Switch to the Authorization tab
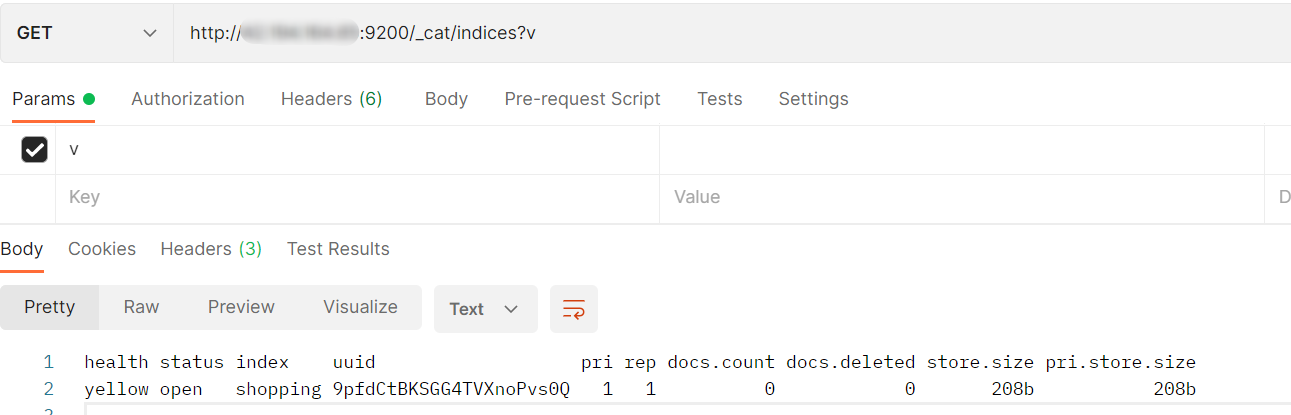 188,99
